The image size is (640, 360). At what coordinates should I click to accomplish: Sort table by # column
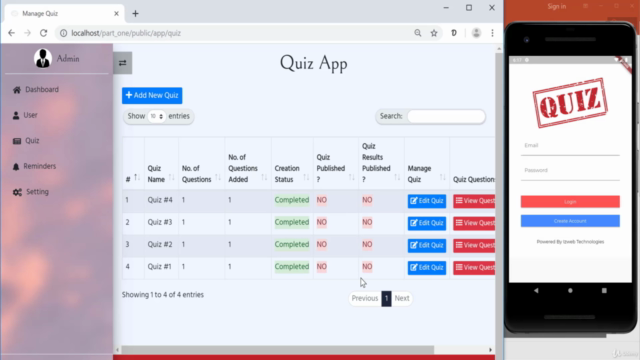(x=133, y=163)
